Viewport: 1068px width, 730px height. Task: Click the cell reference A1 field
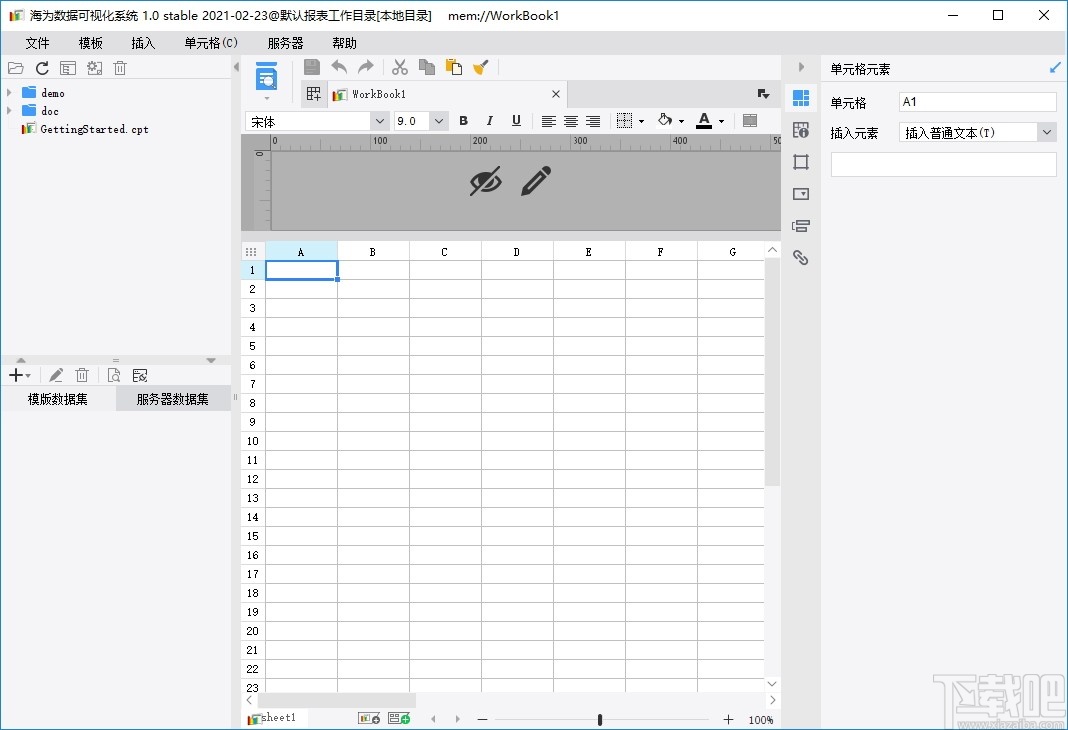[977, 102]
